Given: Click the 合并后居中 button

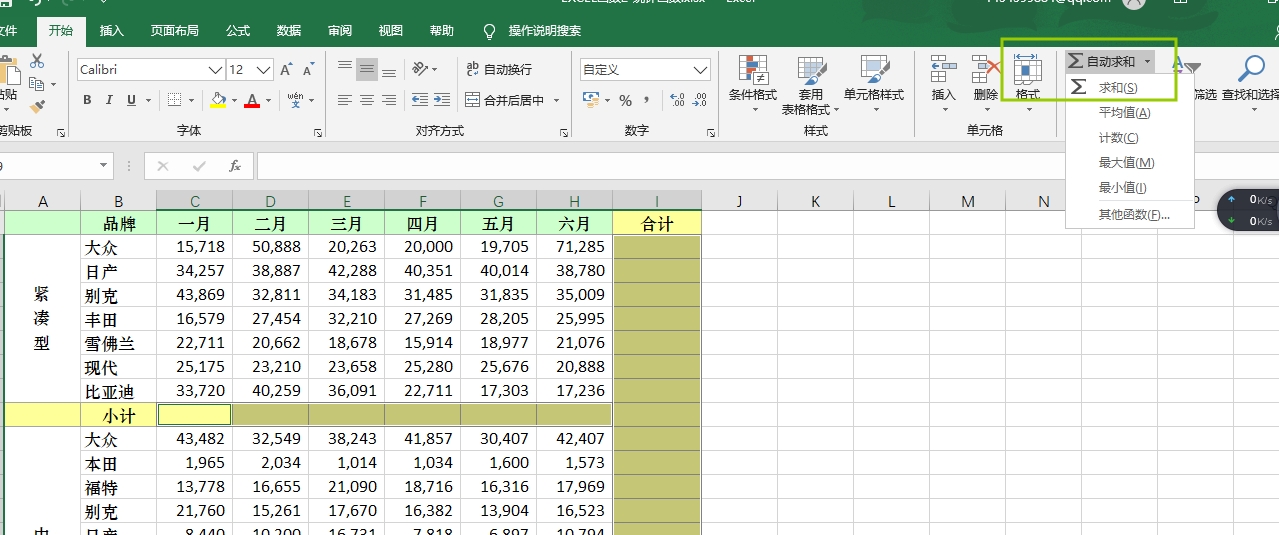Looking at the screenshot, I should click(x=506, y=100).
